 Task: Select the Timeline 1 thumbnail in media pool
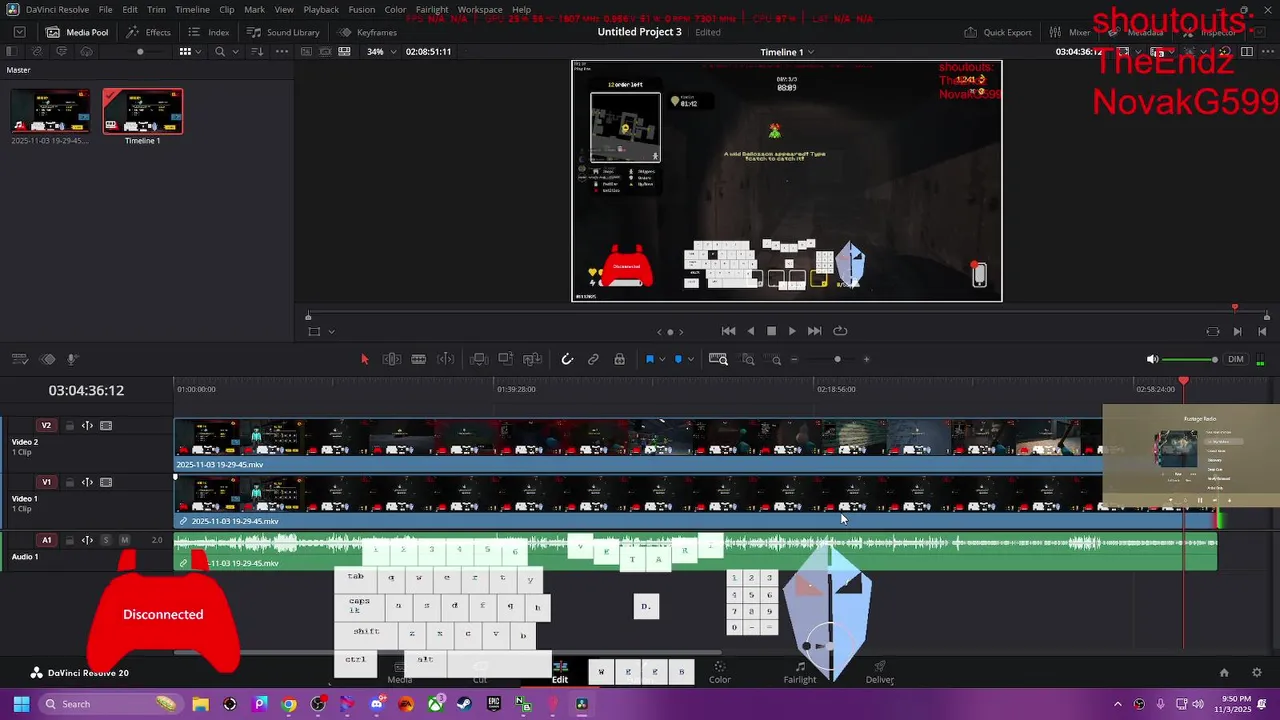coord(143,111)
